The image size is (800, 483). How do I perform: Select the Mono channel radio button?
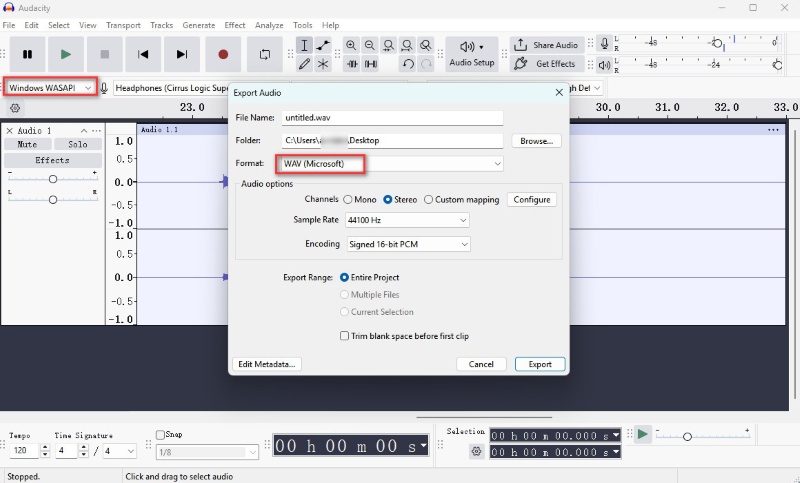(348, 199)
